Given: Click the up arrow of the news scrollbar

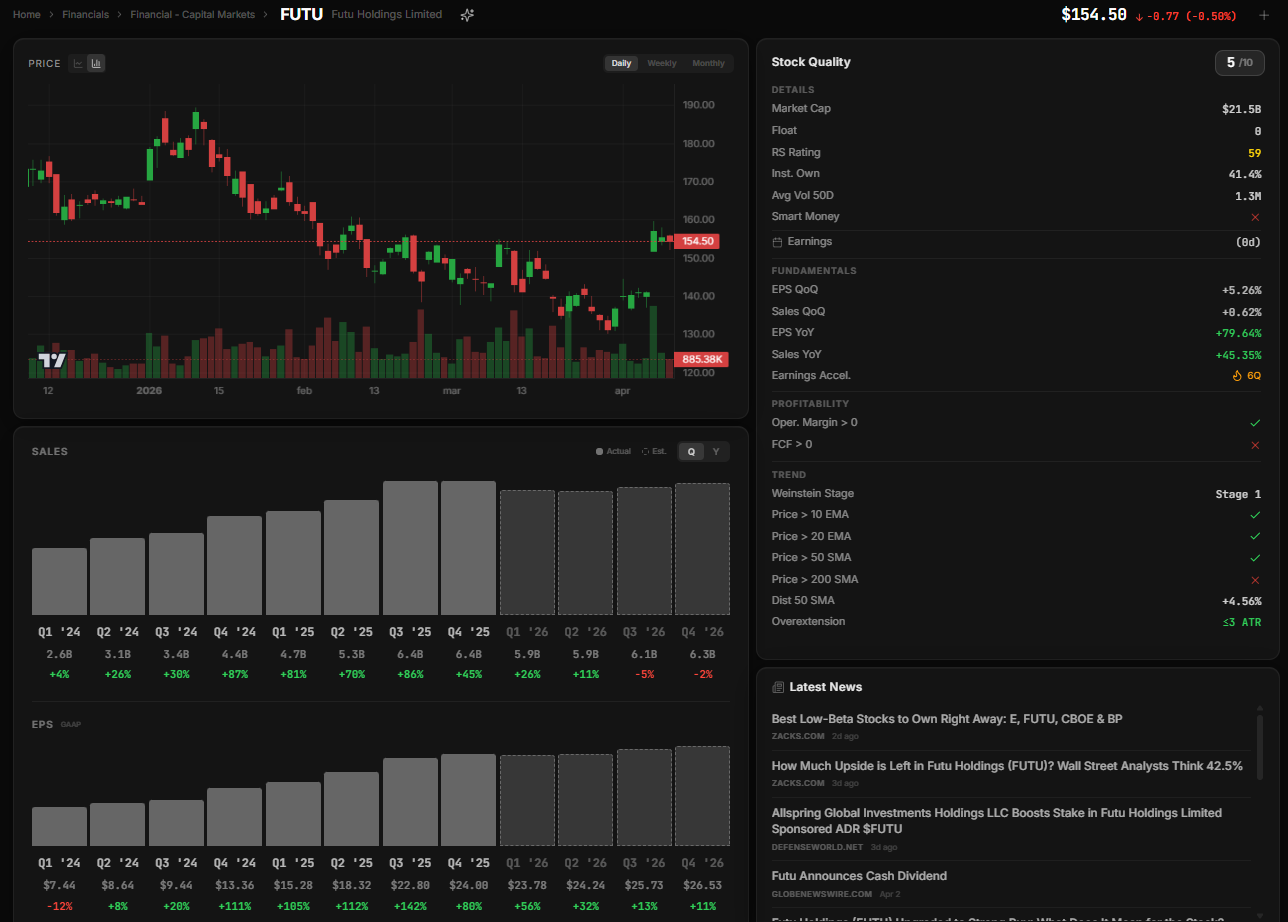Looking at the screenshot, I should click(1259, 708).
